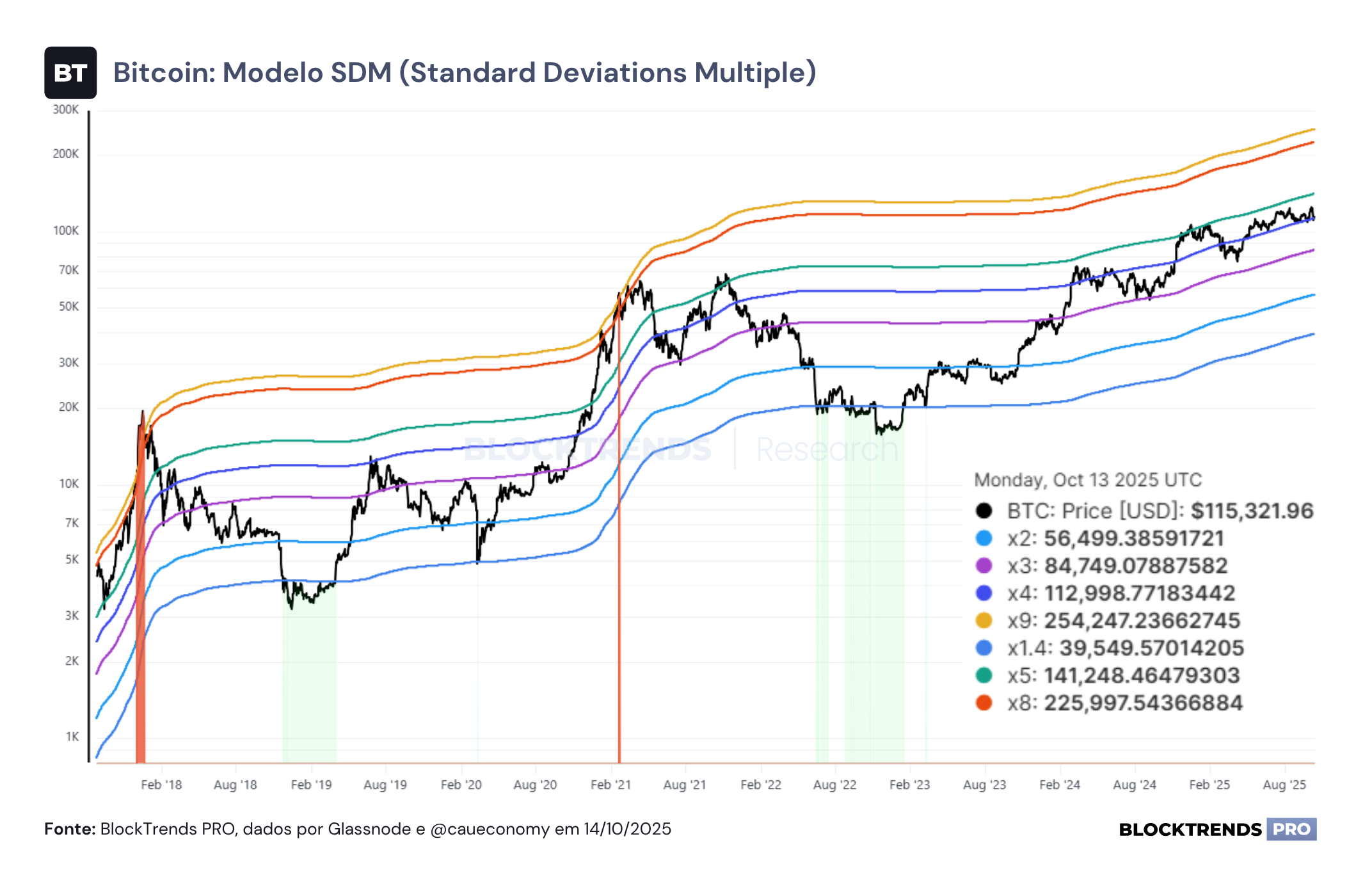Viewport: 1372px width, 896px height.
Task: Click the purple x3 legend dot
Action: tap(984, 566)
